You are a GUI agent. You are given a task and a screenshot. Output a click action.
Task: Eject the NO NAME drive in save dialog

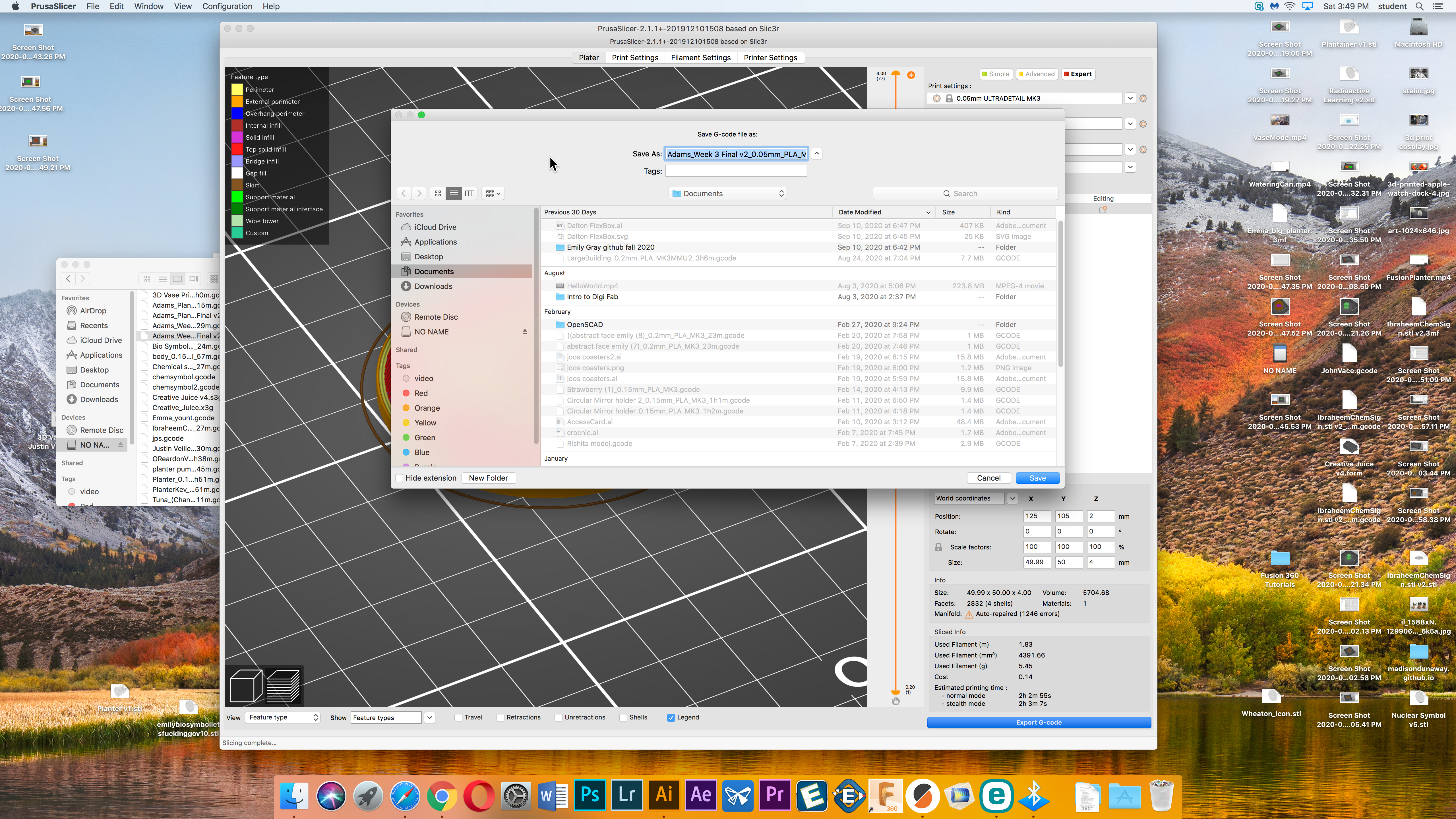click(x=524, y=332)
